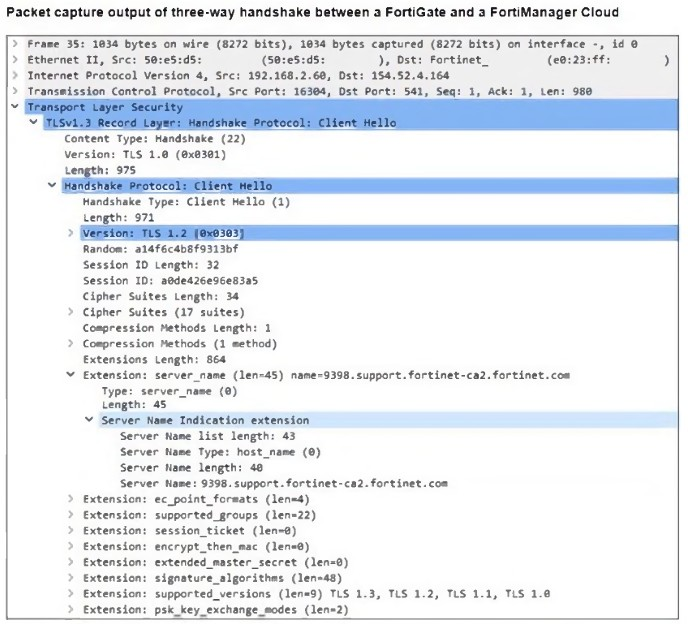
Task: Select Version: TLS 1.0 (0x0301) row
Action: 145,154
